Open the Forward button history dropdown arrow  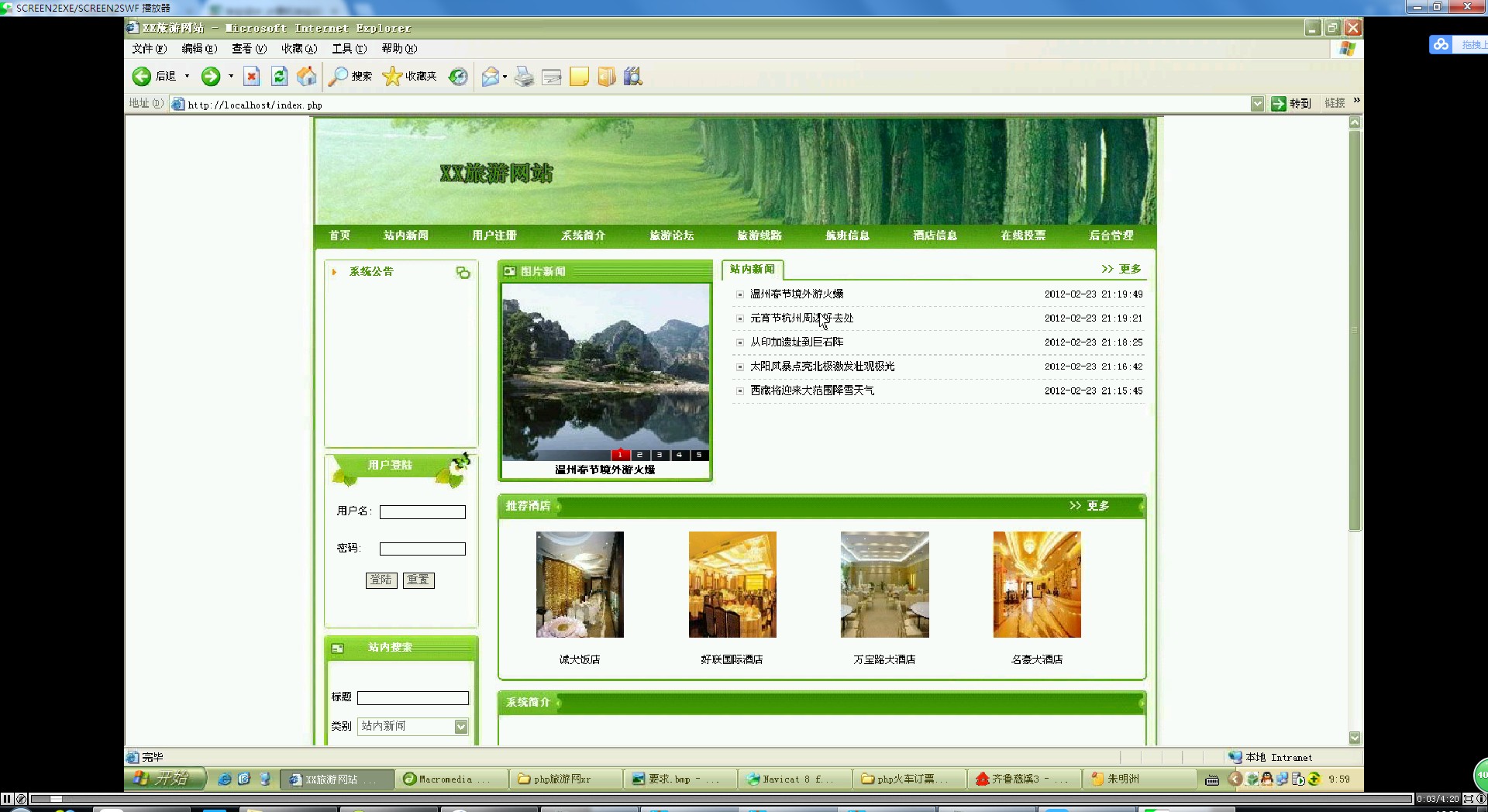231,76
